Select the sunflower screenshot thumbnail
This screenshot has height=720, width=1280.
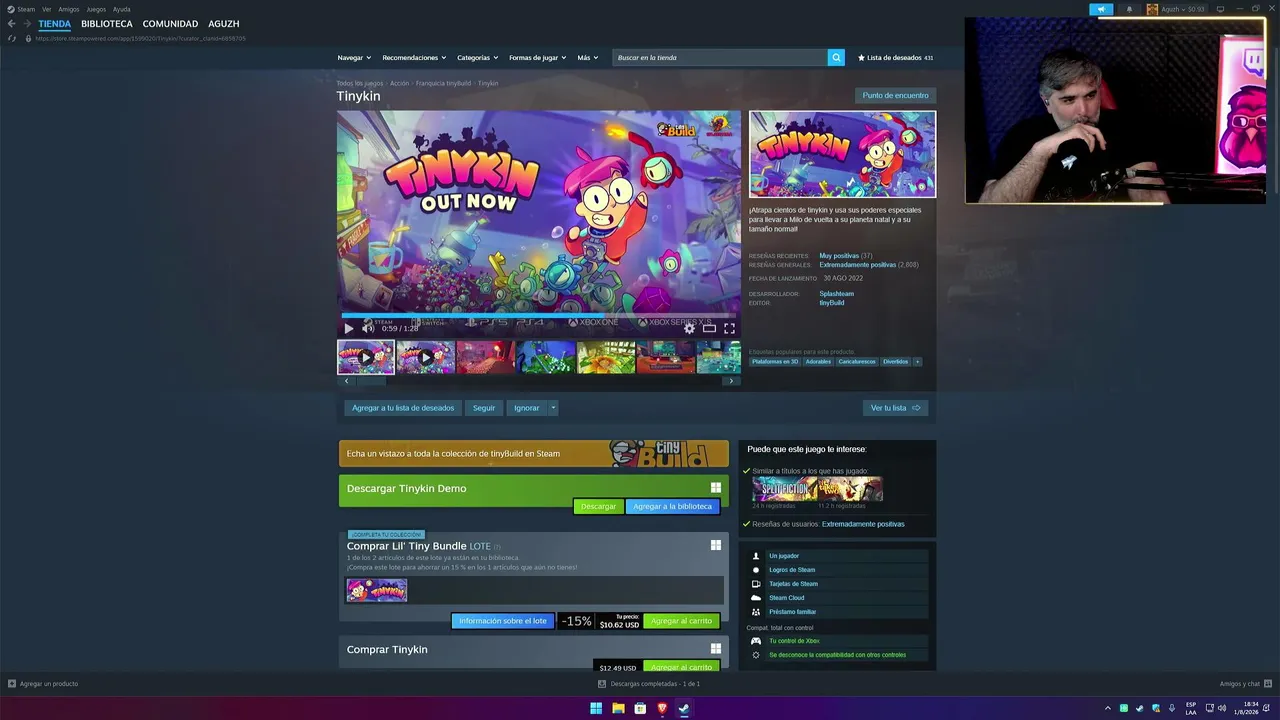606,357
